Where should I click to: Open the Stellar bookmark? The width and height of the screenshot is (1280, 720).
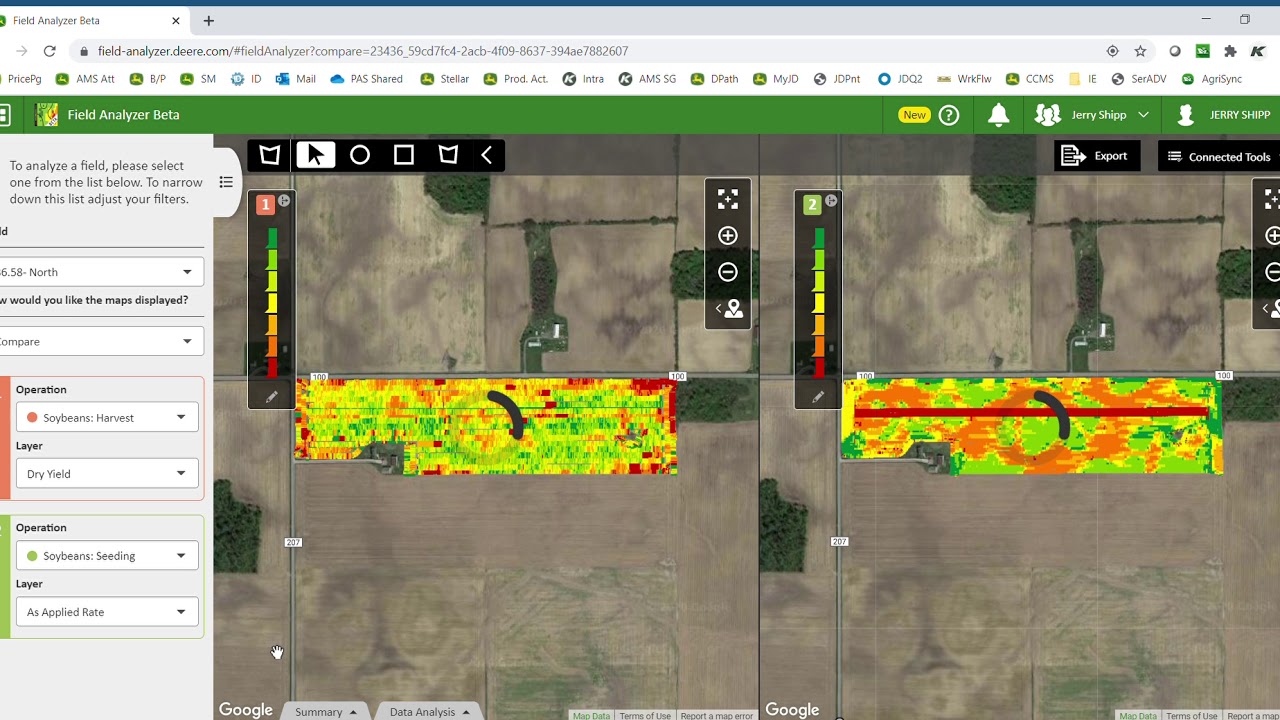coord(445,79)
